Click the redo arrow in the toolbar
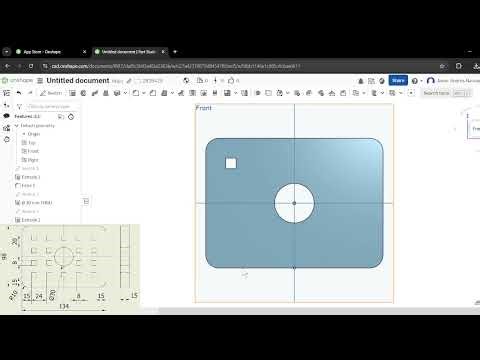Viewport: 480px width, 360px height. [30, 93]
